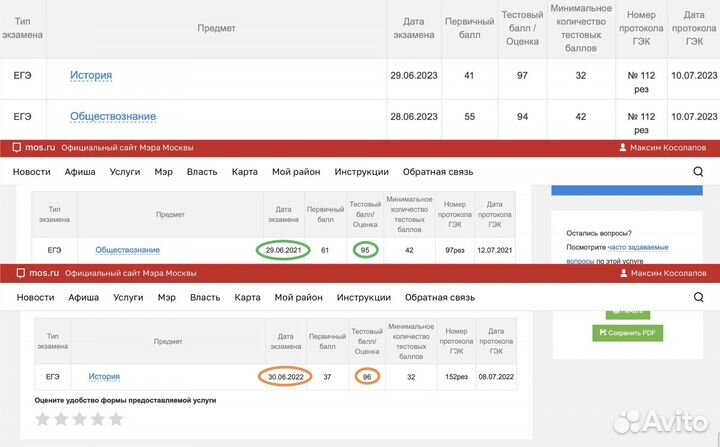Select Мэр in the lower mos.ru menu
Screen dimensions: 720x447
point(167,297)
